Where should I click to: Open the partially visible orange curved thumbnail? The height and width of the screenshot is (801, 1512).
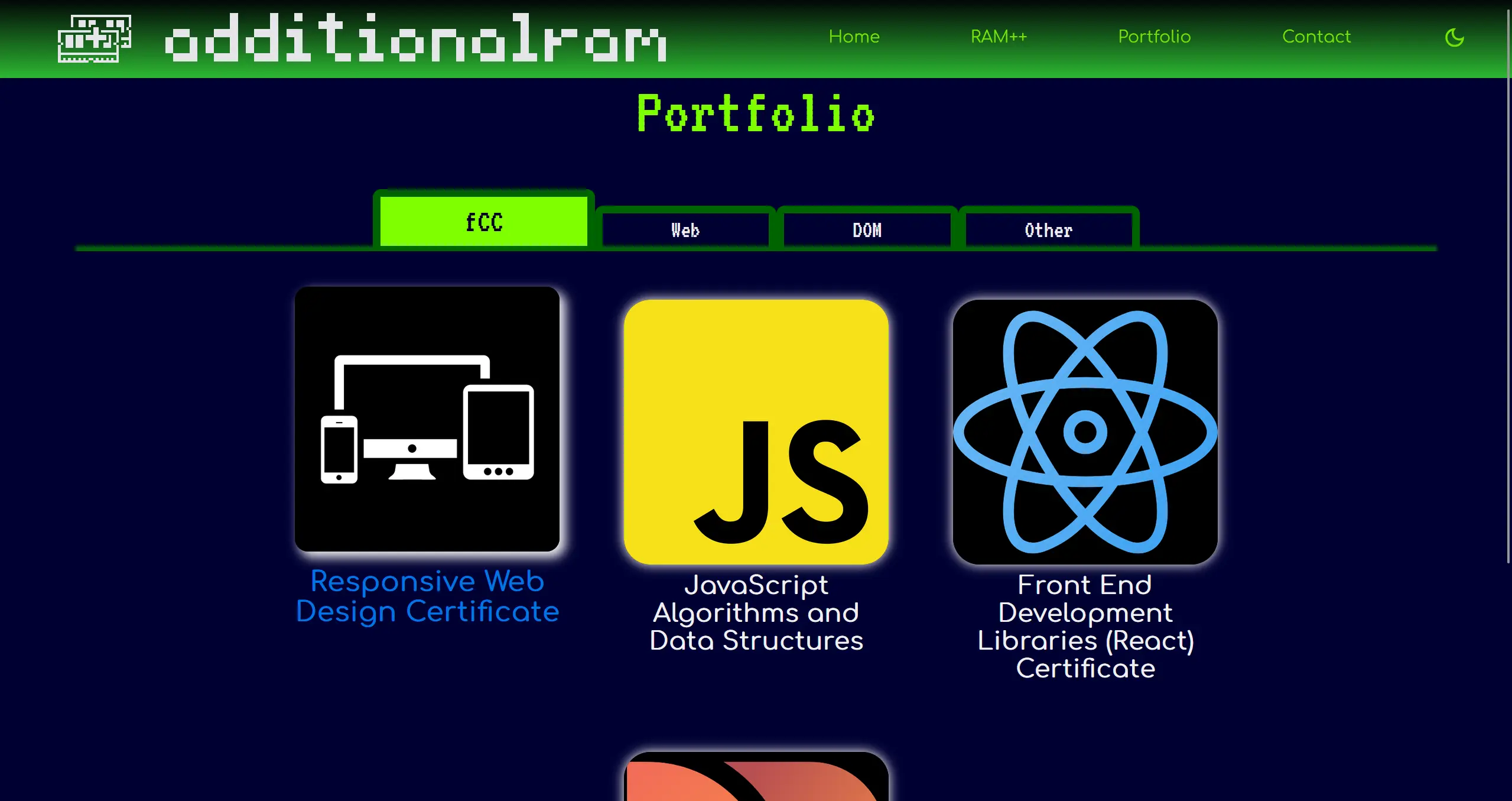[x=756, y=776]
